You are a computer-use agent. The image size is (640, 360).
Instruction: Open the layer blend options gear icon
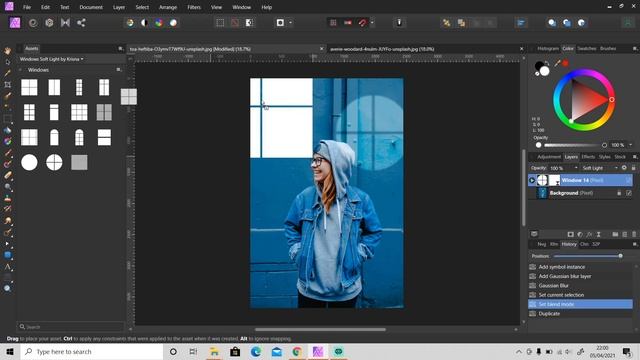(624, 168)
